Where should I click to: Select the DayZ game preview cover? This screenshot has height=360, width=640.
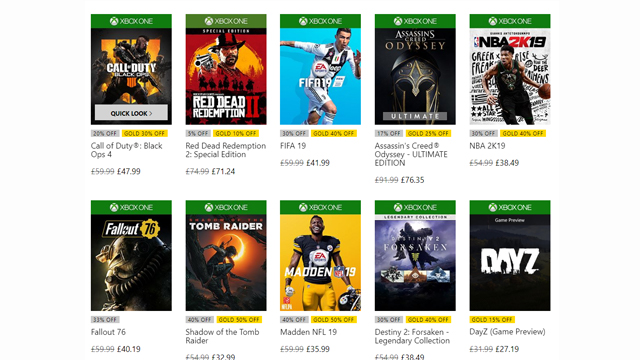pyautogui.click(x=510, y=262)
